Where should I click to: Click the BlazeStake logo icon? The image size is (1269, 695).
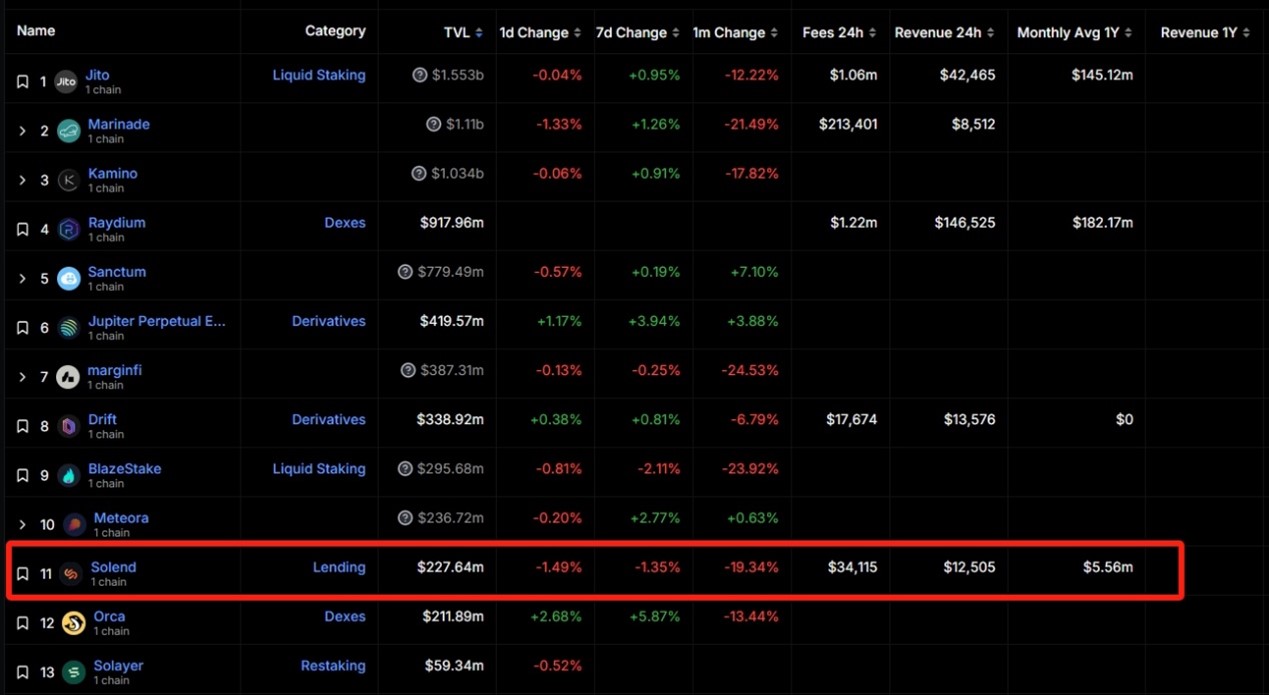pos(68,475)
